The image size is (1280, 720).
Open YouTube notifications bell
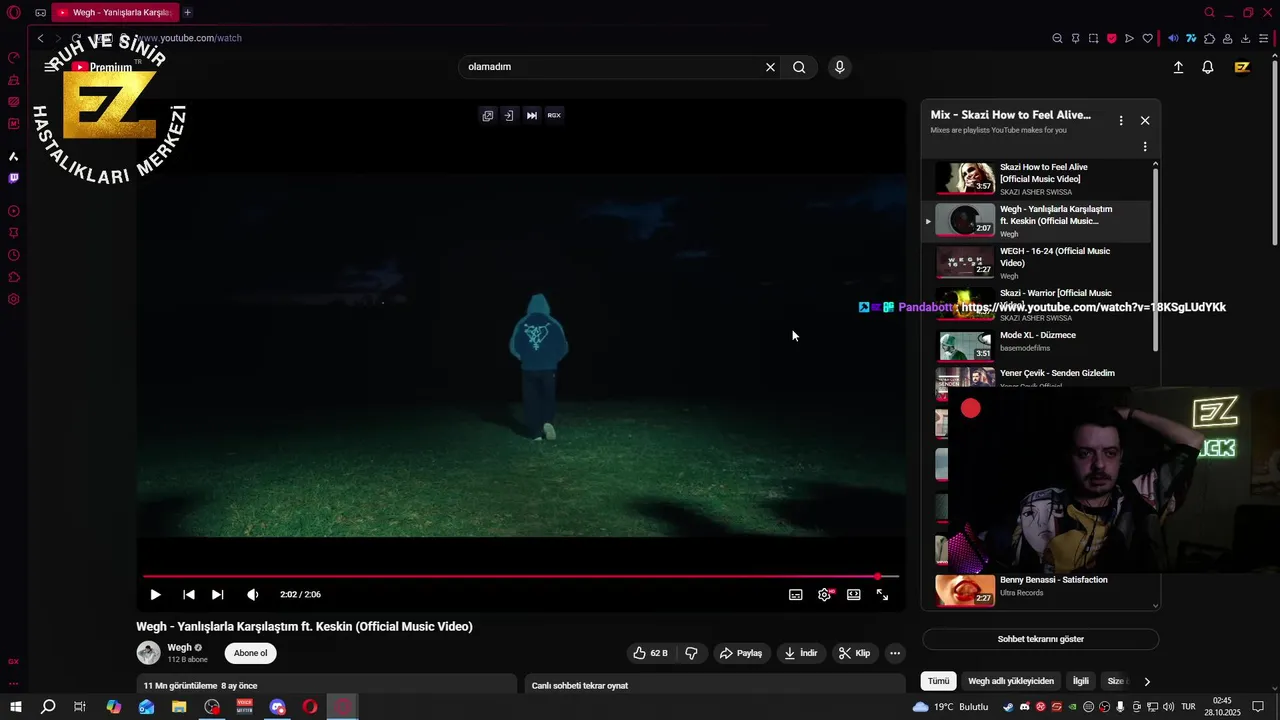pyautogui.click(x=1208, y=67)
